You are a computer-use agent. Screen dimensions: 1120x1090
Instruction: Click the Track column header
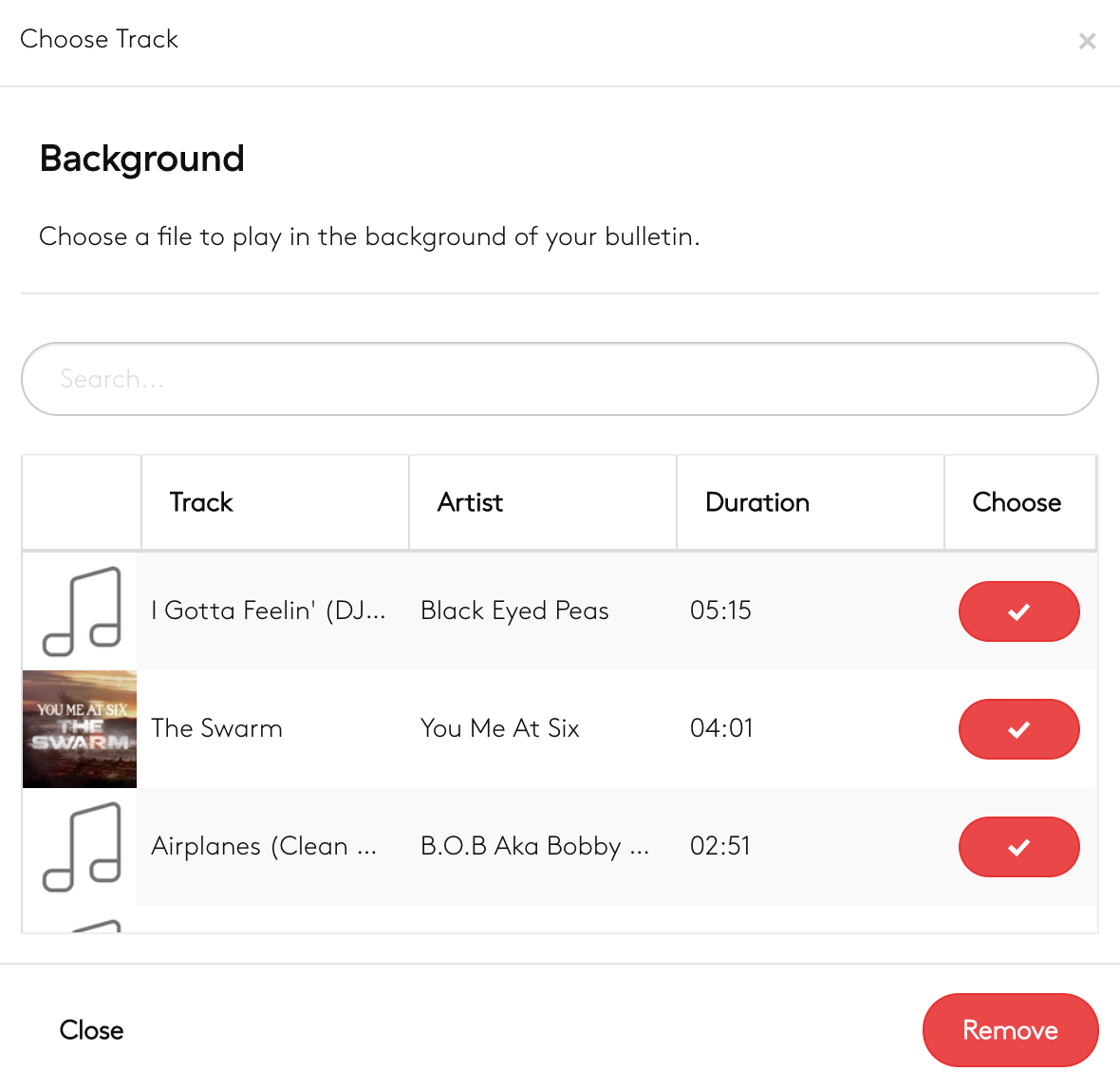coord(201,502)
